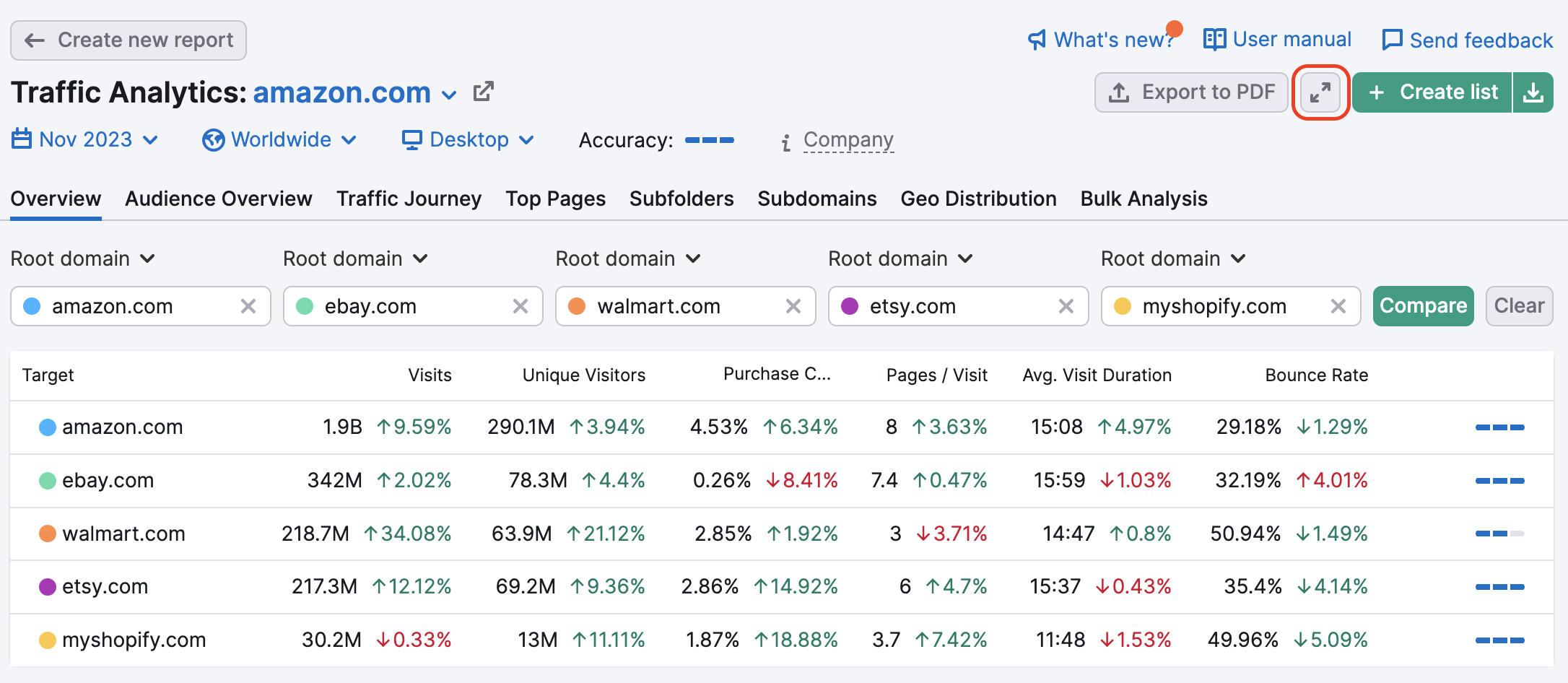Click the ebay.com domain input field
Viewport: 1568px width, 683px height.
[x=413, y=306]
